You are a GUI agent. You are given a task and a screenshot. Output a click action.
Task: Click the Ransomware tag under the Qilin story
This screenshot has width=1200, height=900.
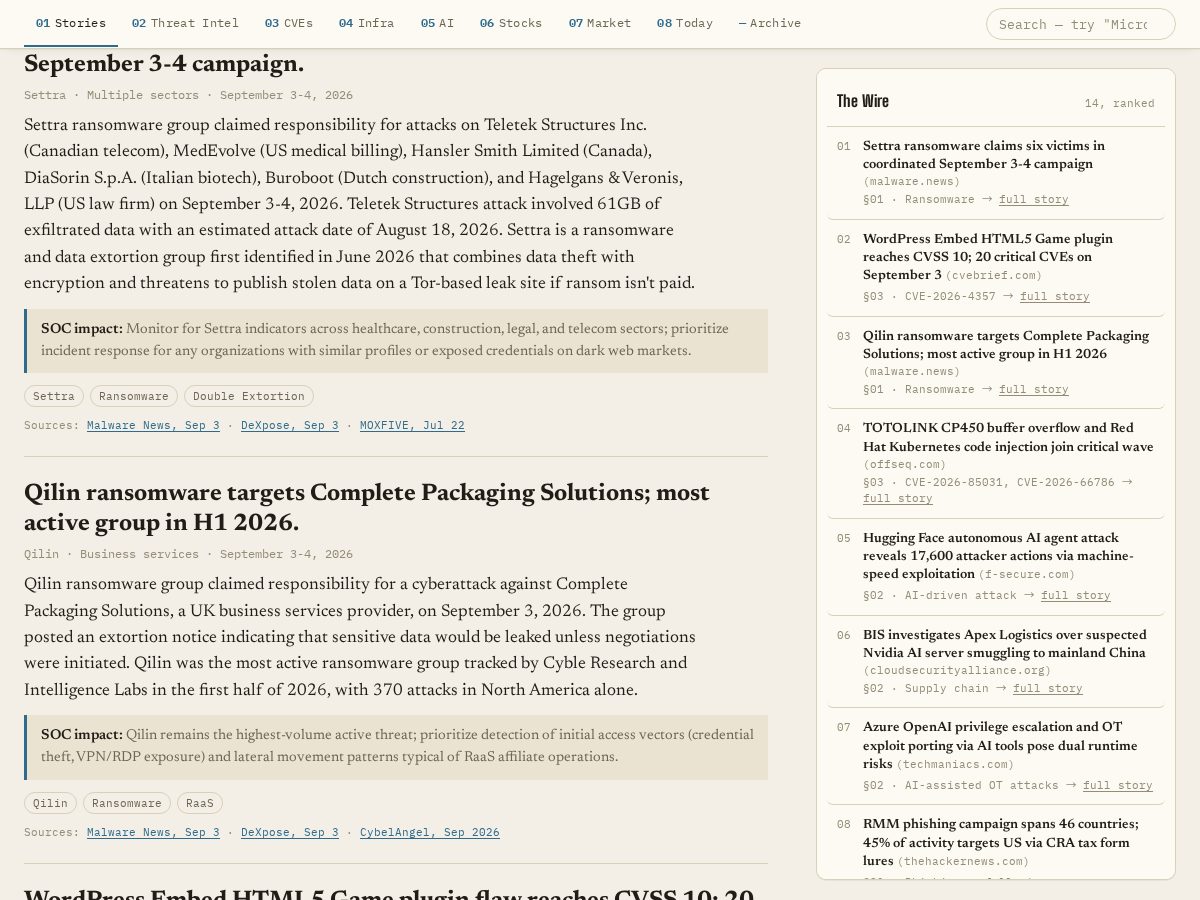(127, 803)
